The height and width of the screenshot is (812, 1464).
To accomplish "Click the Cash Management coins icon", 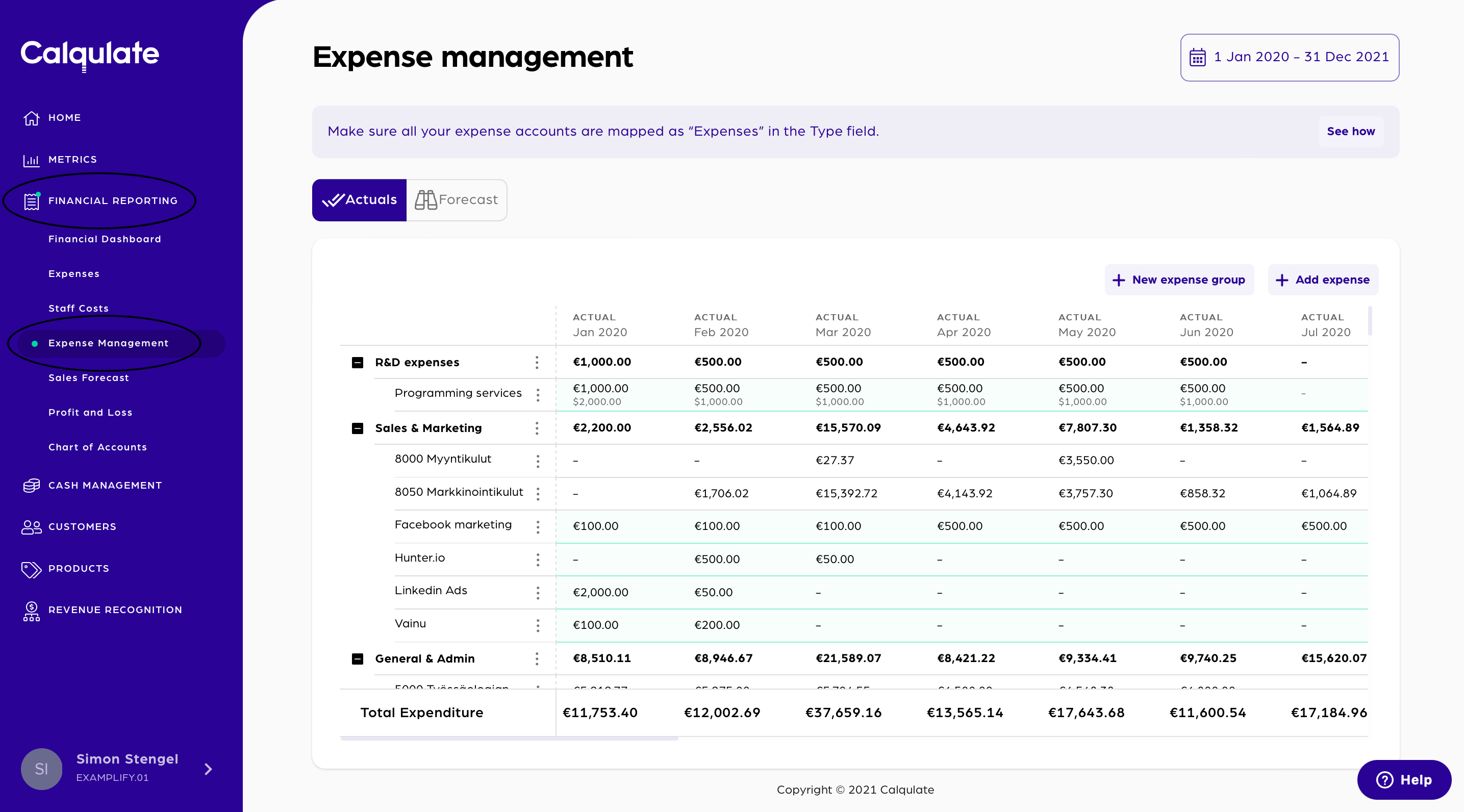I will (31, 485).
